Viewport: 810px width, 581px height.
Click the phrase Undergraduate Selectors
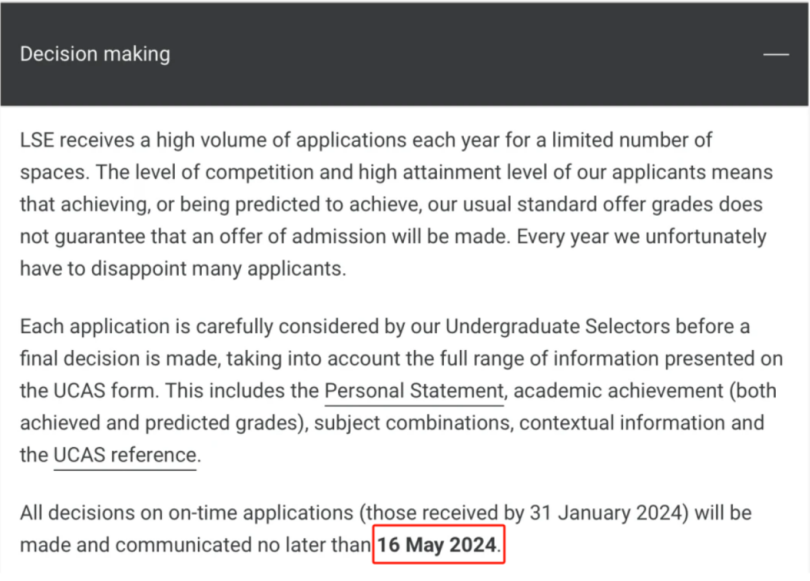point(557,327)
